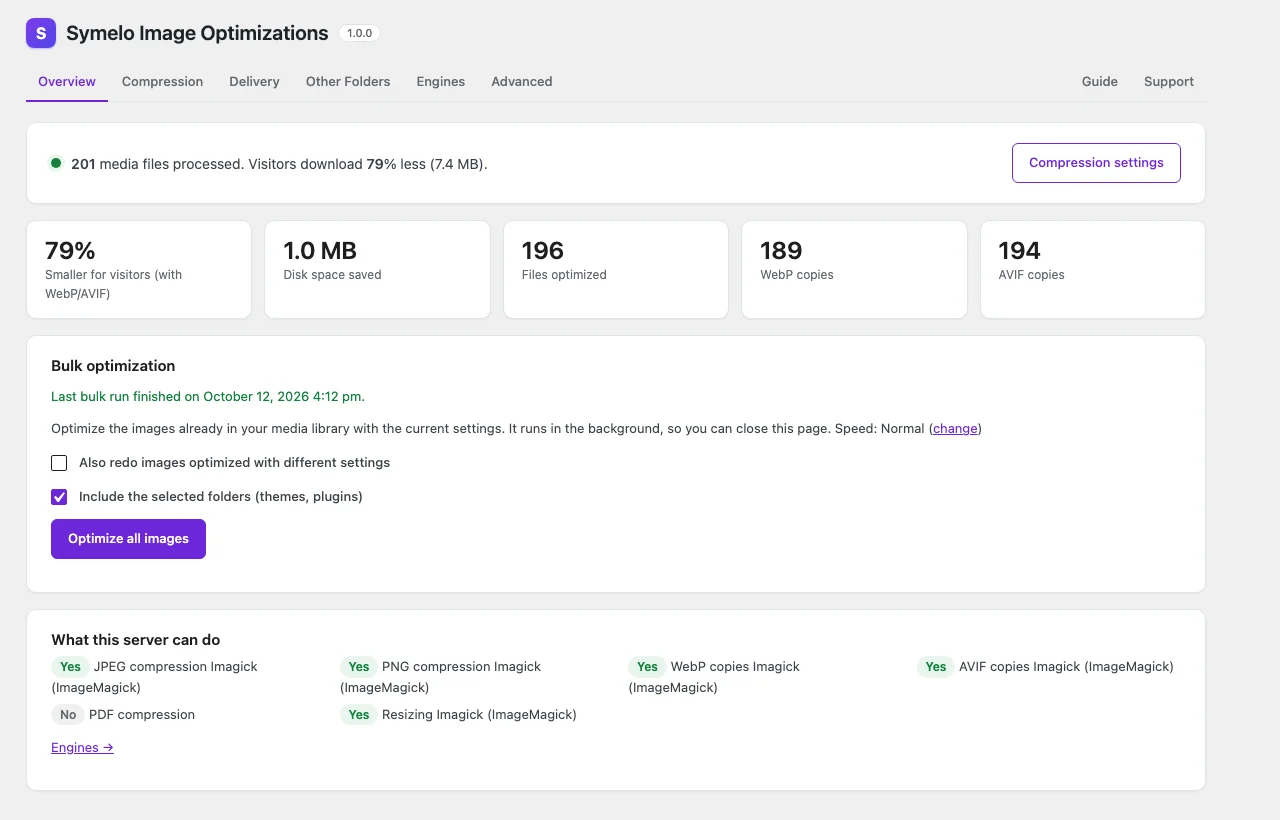Click the 1.0.0 version badge

coord(359,33)
